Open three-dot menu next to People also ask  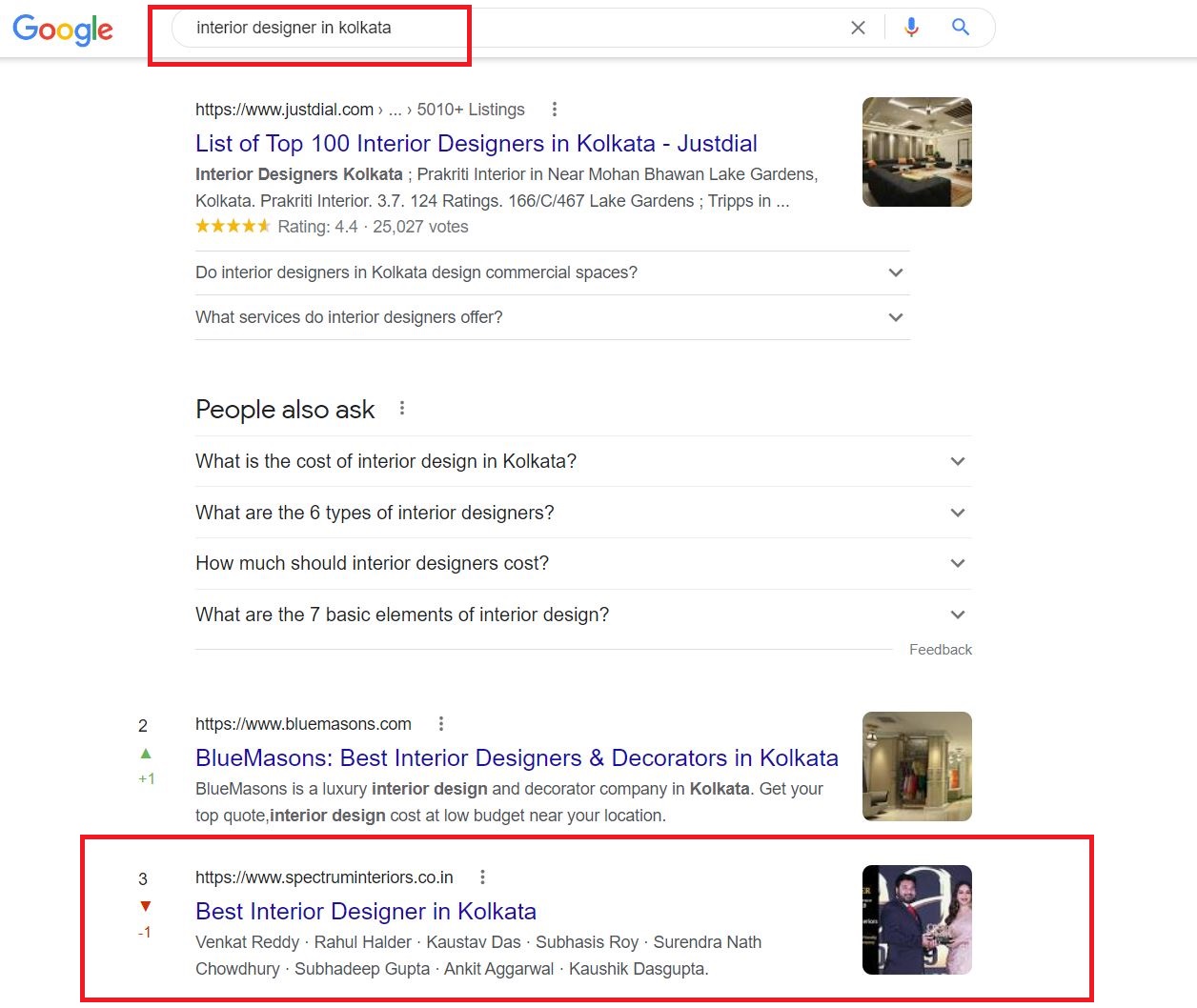click(402, 409)
